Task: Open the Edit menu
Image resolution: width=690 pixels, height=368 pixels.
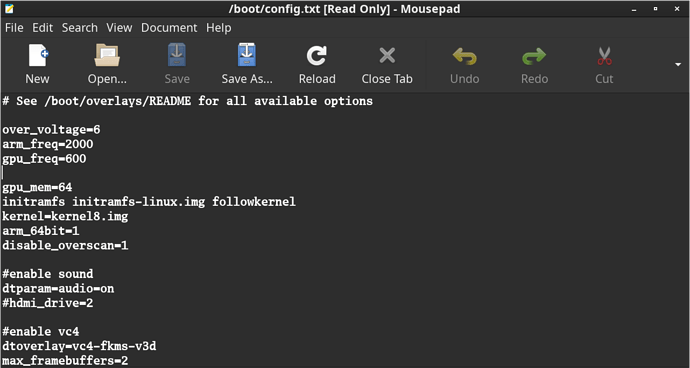Action: click(42, 28)
